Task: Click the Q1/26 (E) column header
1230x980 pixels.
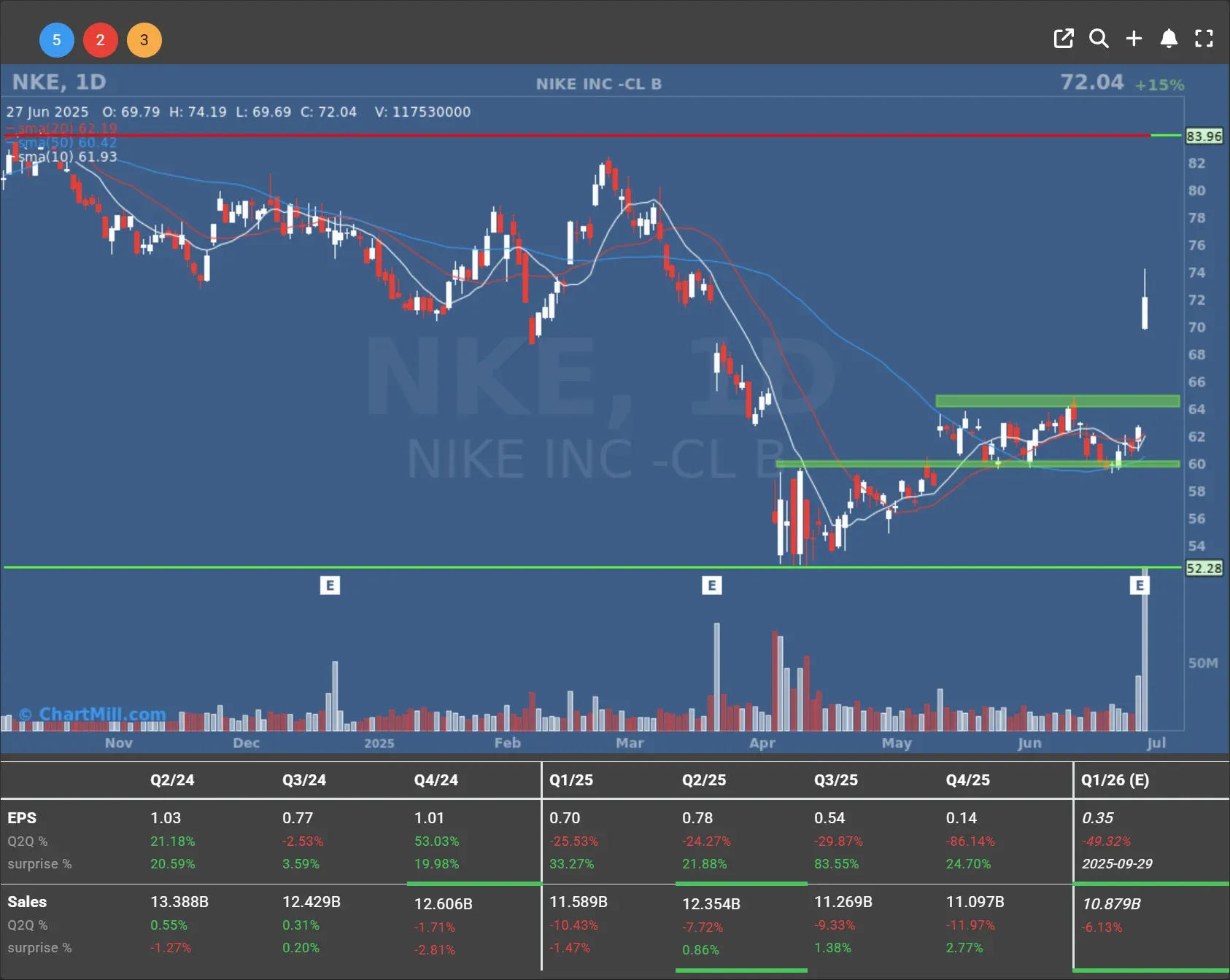Action: (x=1115, y=779)
